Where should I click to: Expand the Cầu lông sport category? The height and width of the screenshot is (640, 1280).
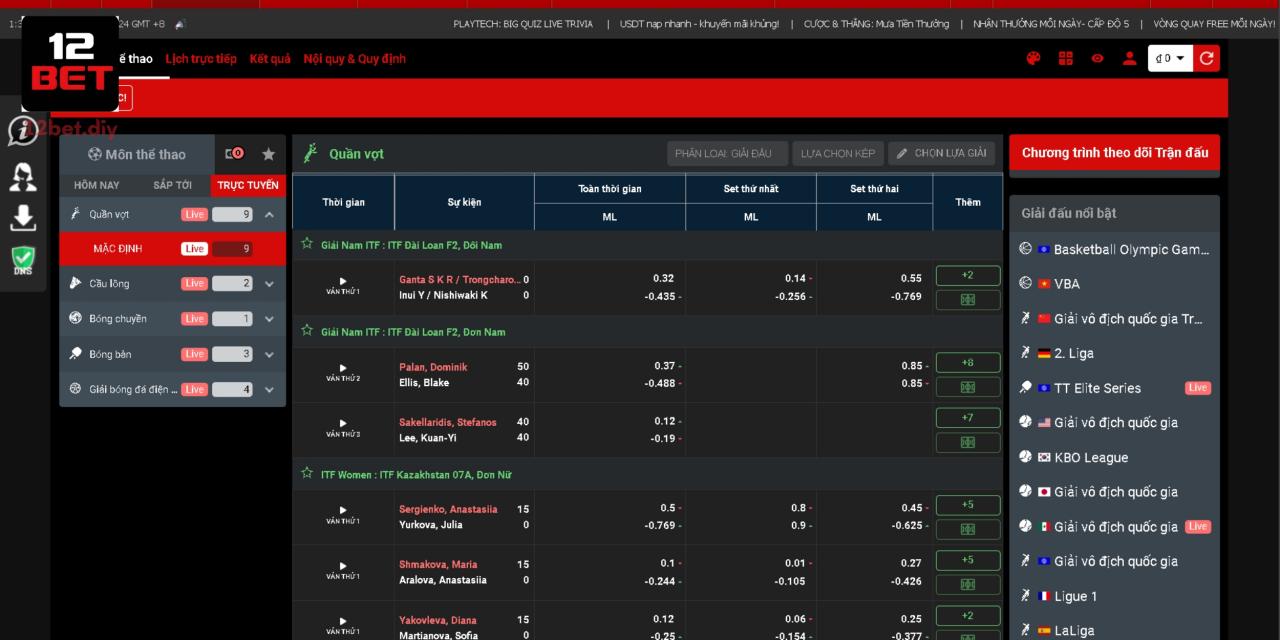point(269,284)
